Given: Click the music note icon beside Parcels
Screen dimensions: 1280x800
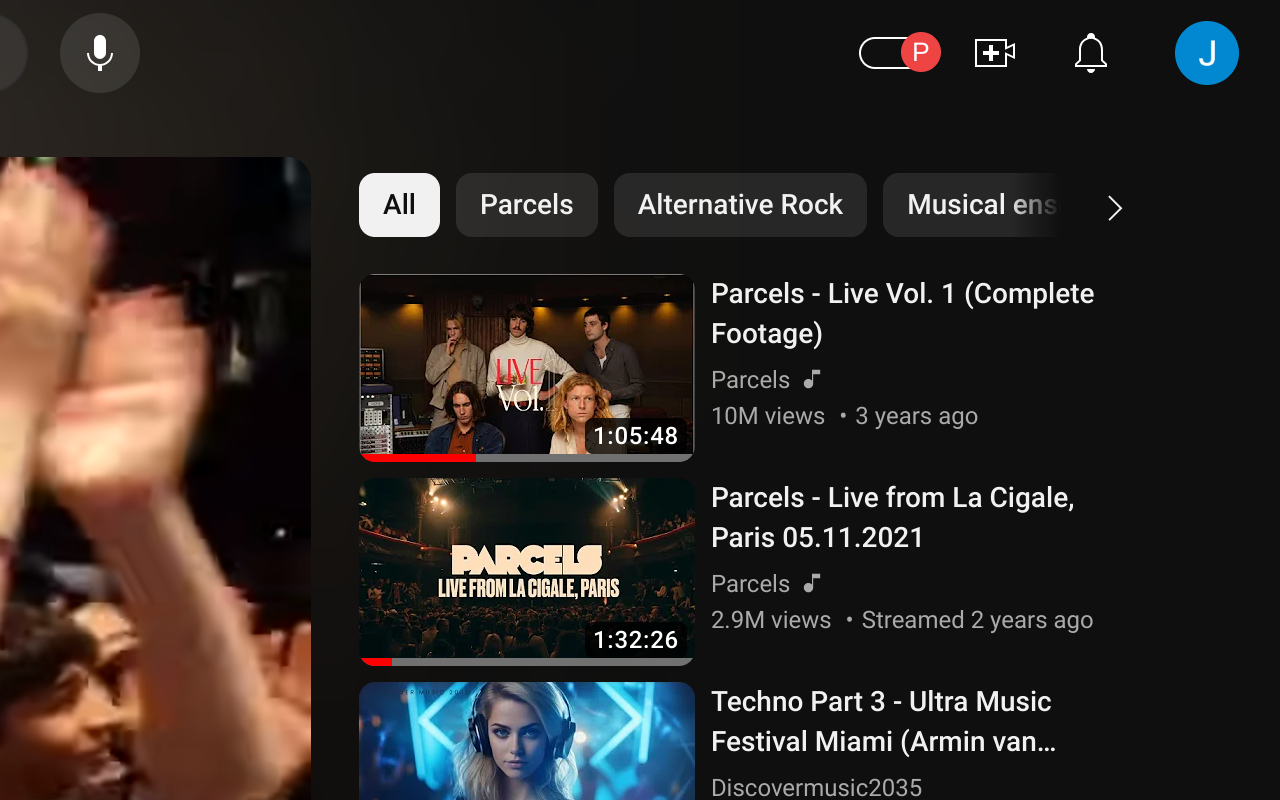Looking at the screenshot, I should [x=811, y=379].
